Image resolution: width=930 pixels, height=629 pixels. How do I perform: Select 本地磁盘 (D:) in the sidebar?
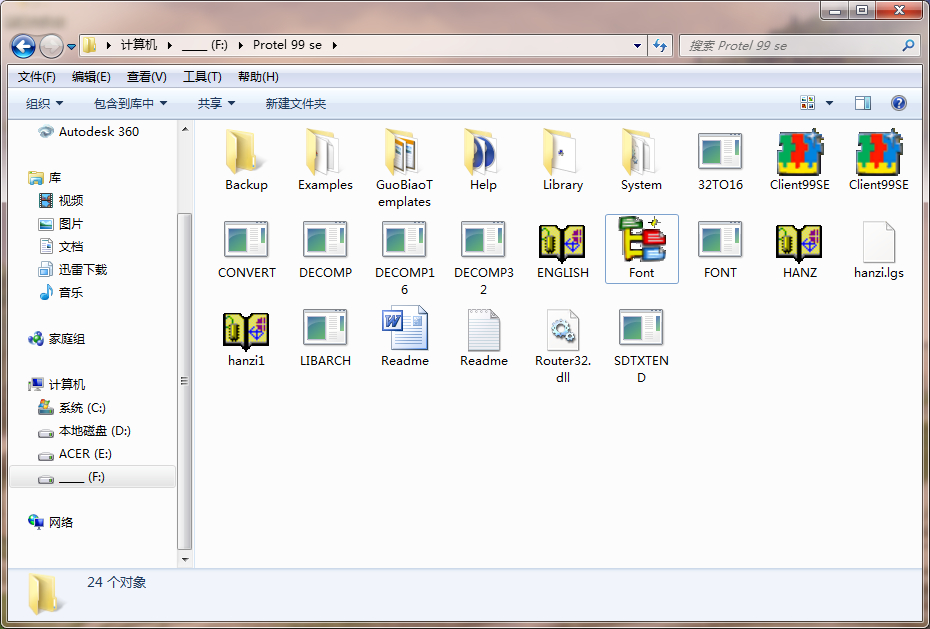click(84, 431)
